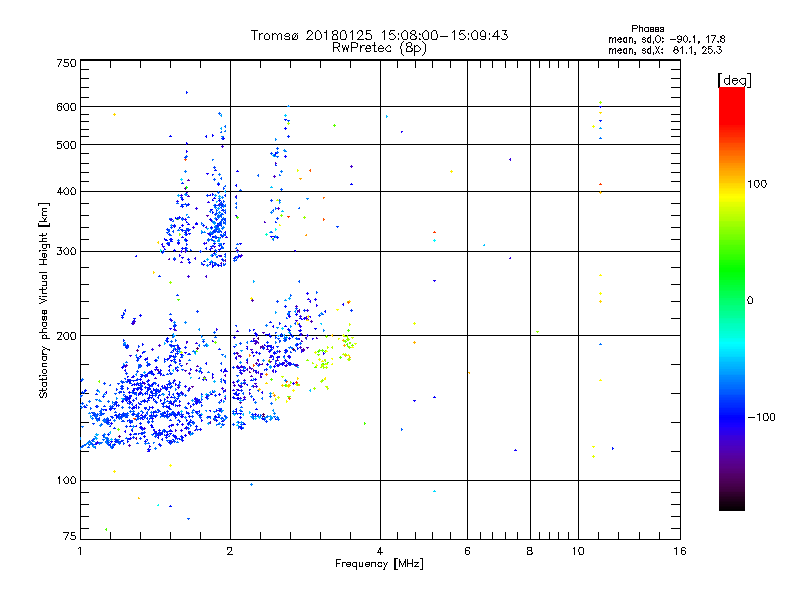Click the y-axis label "500"
This screenshot has height=600, width=800.
[66, 145]
